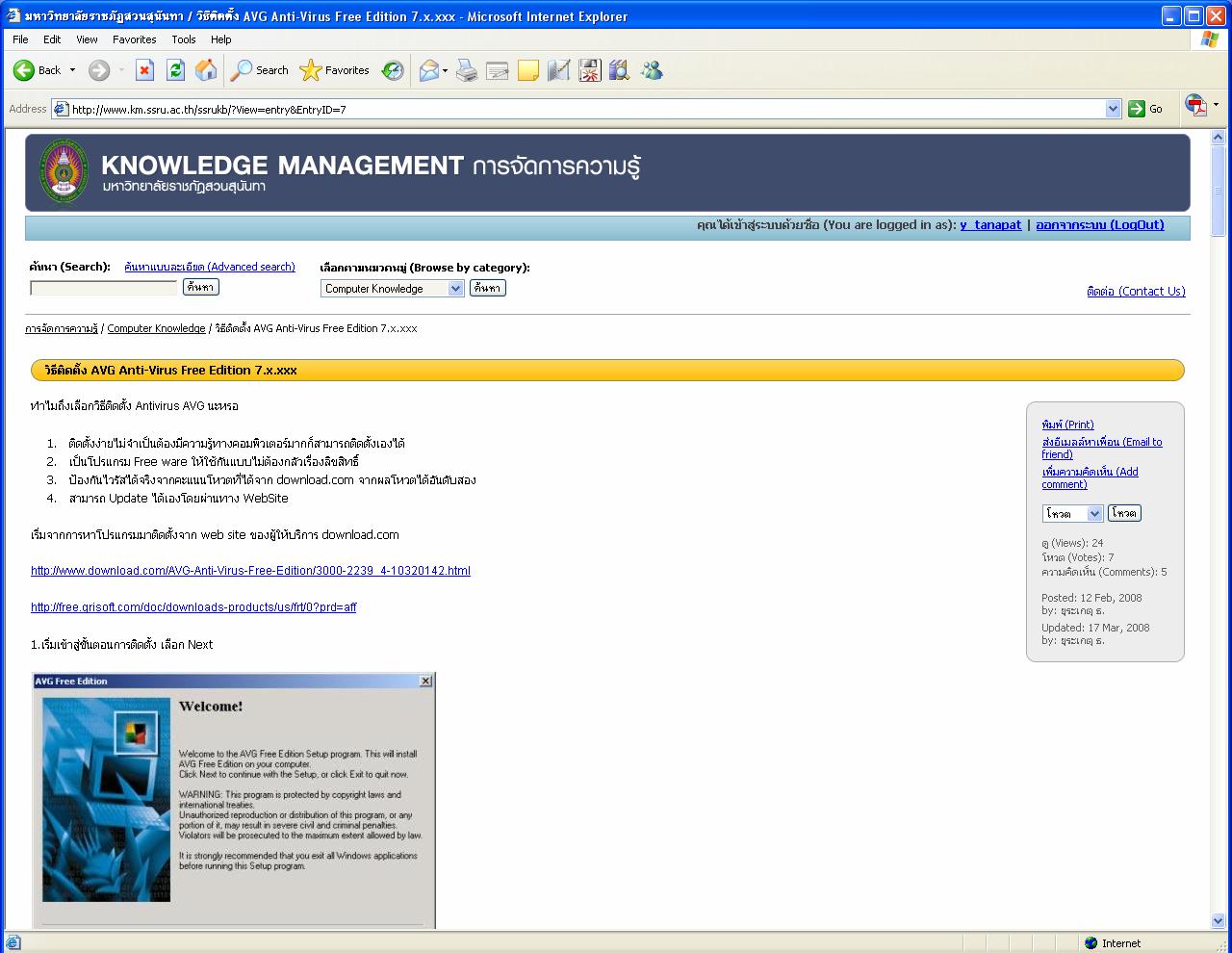Image resolution: width=1232 pixels, height=953 pixels.
Task: Click the Windows flag logo throbber
Action: click(x=1210, y=39)
